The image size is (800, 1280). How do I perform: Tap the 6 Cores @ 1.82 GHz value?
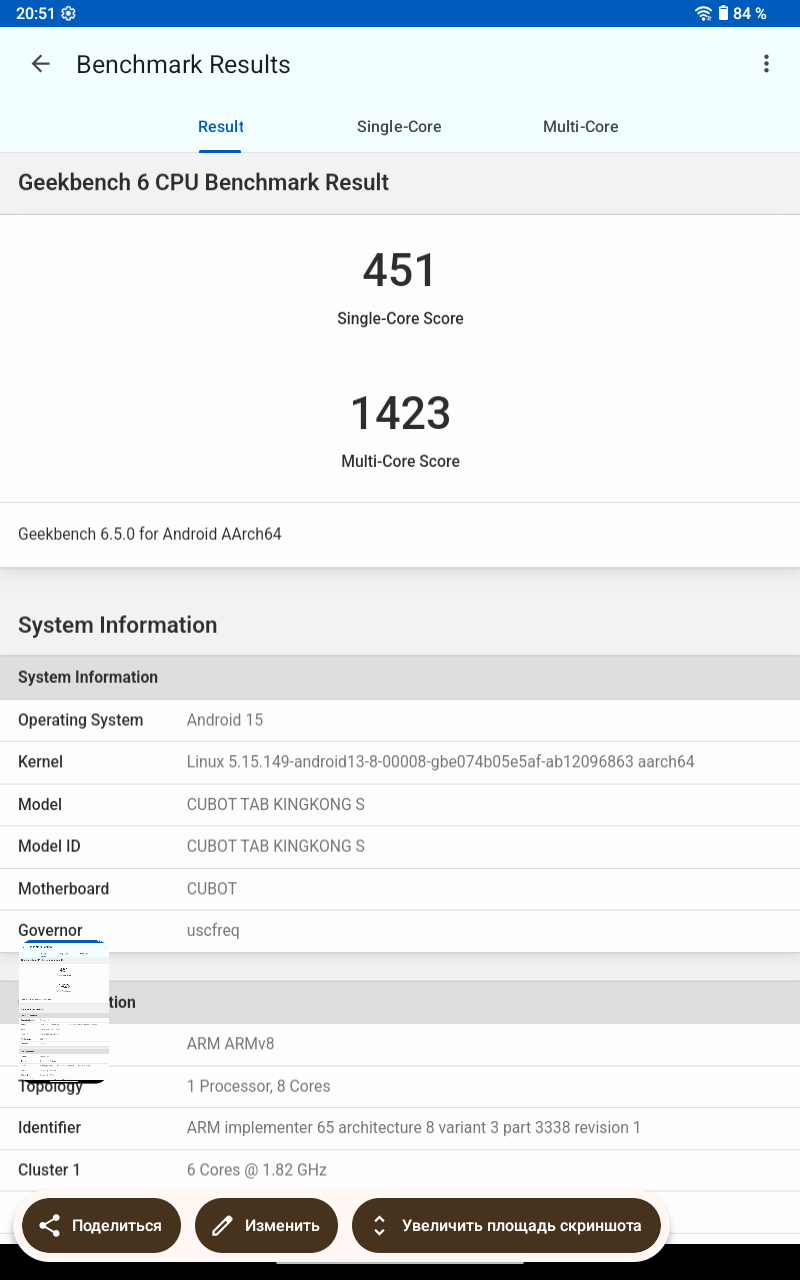point(257,1170)
